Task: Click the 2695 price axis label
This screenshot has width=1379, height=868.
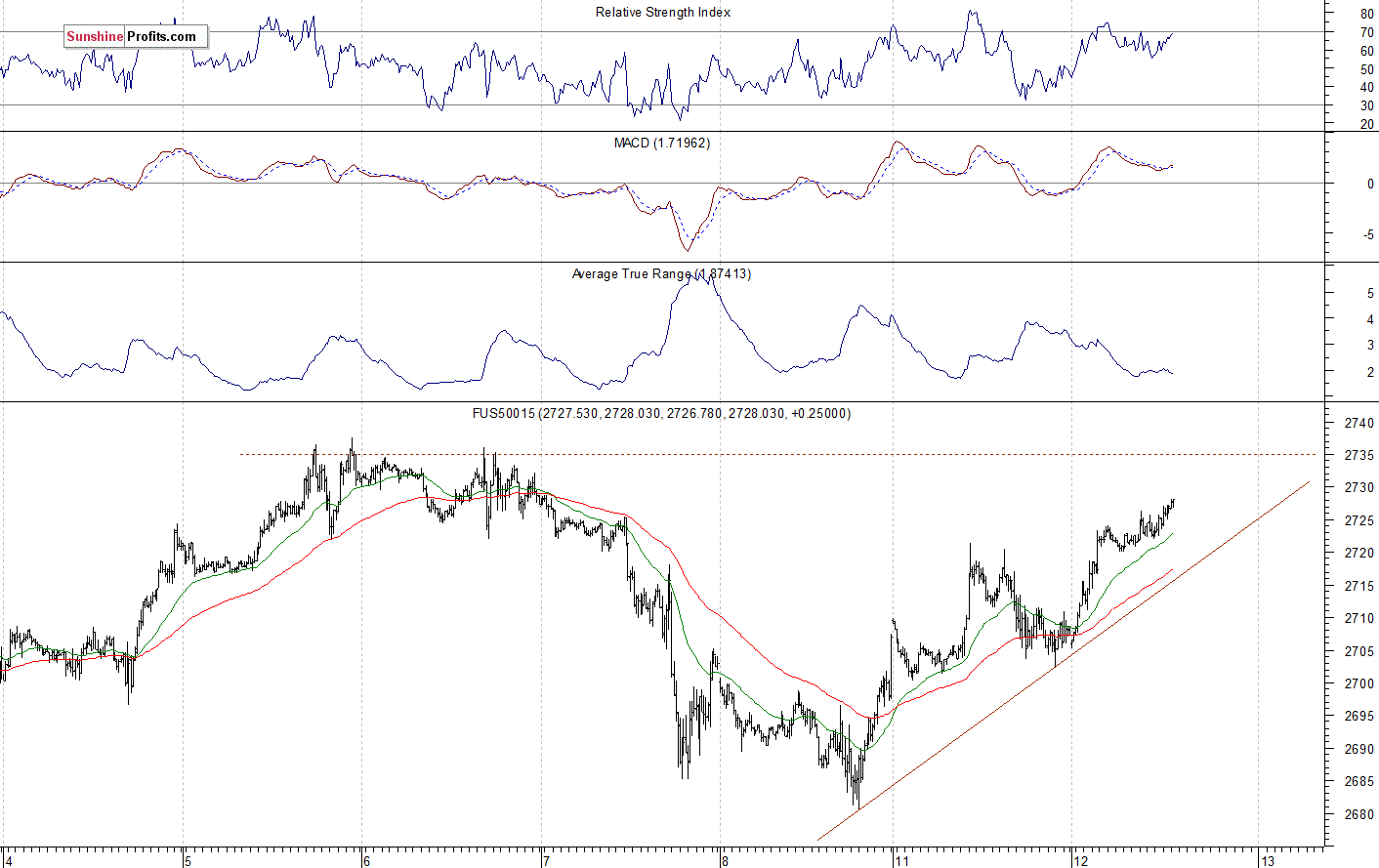Action: [x=1358, y=717]
